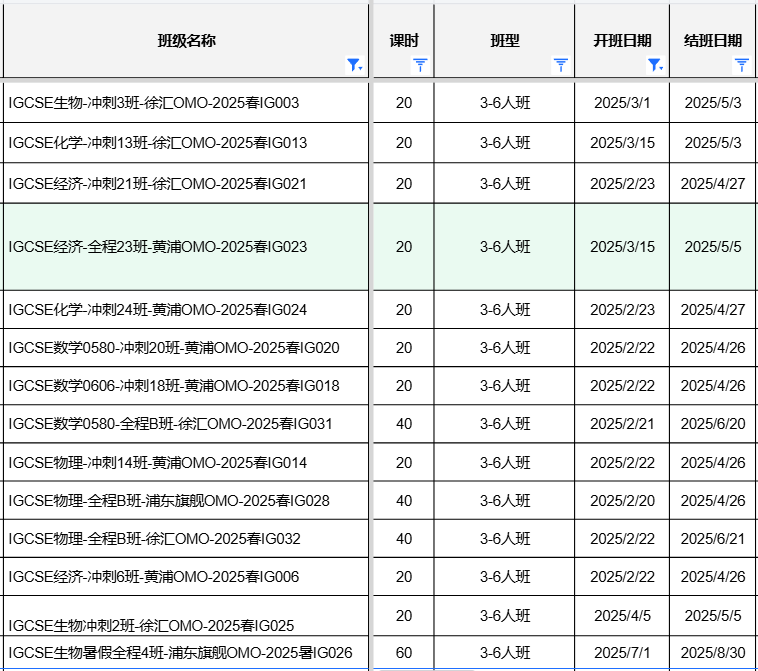Select the 开班日期 header cell
This screenshot has width=758, height=671.
(x=622, y=41)
